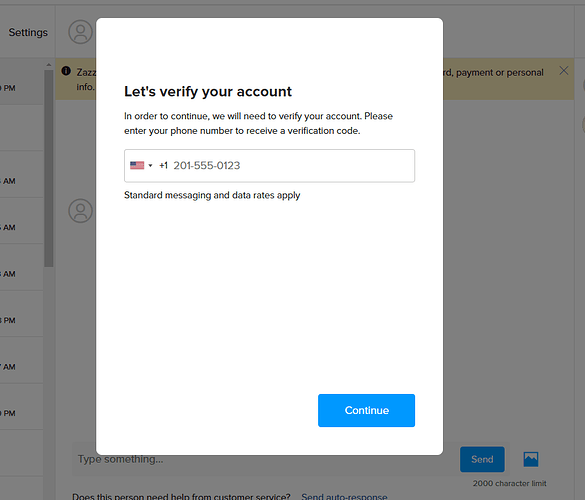Select the first PM conversation entry
Screen dimensions: 585x500
pos(22,88)
